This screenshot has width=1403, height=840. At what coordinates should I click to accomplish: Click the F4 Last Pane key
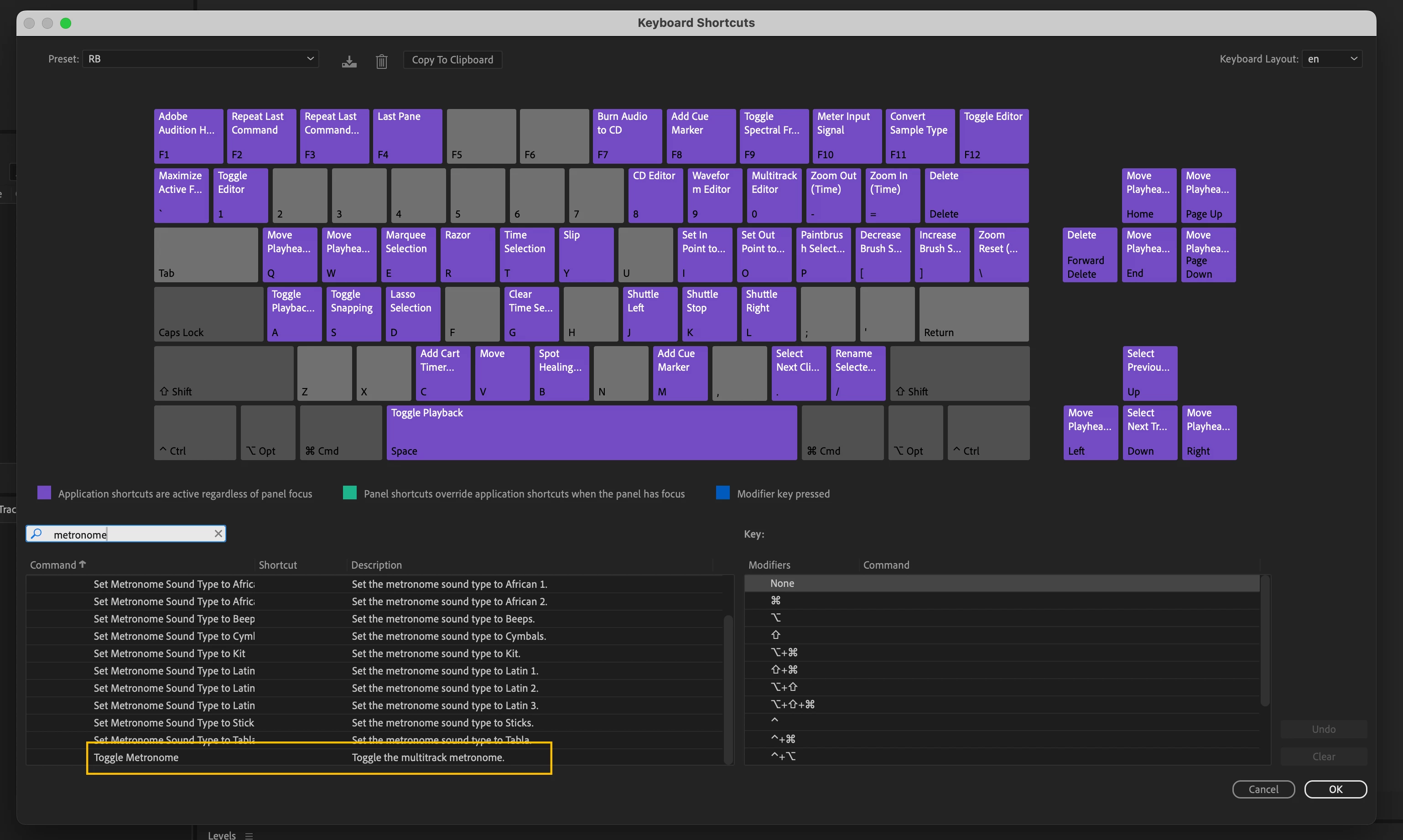coord(407,136)
